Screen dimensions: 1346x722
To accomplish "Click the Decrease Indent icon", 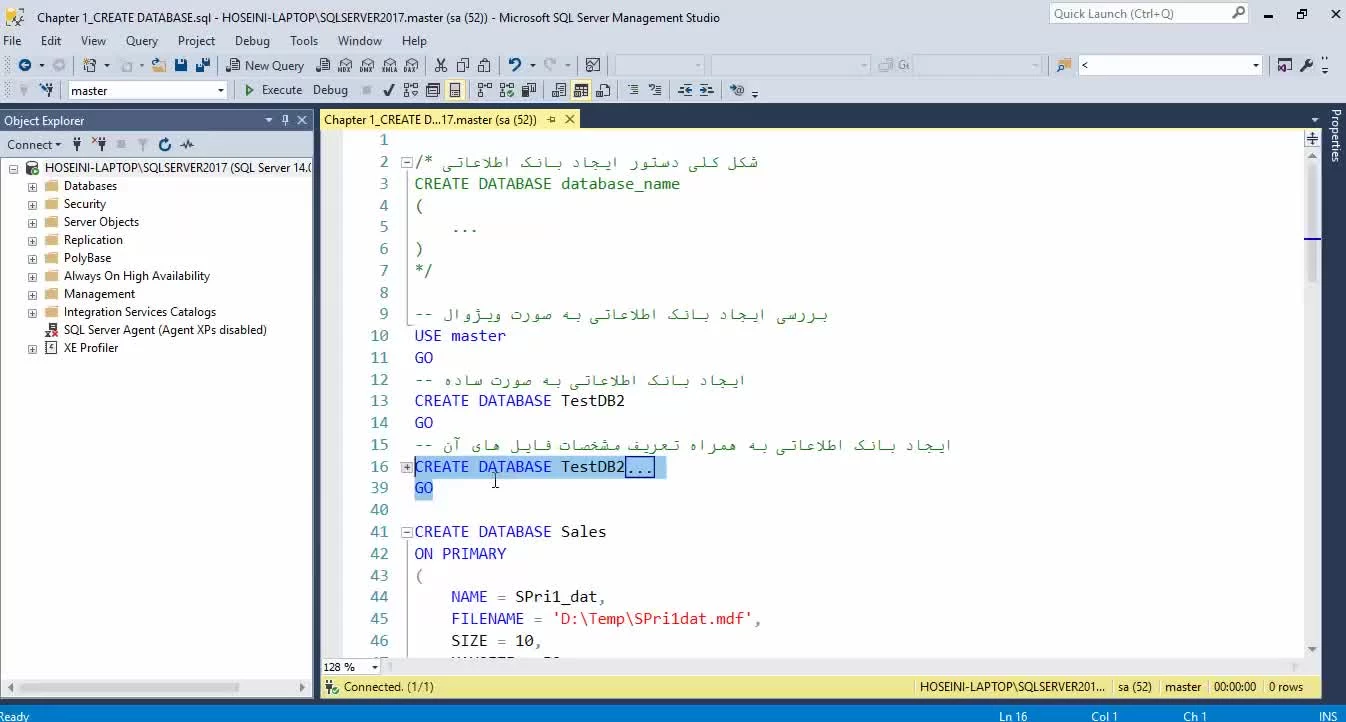I will tap(685, 90).
